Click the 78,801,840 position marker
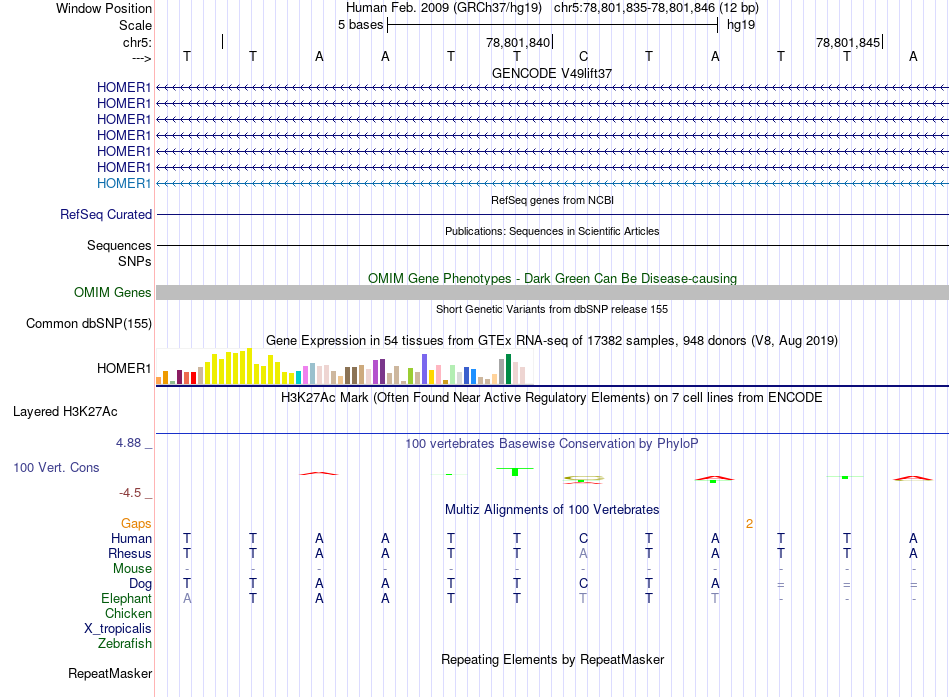This screenshot has height=697, width=950. [x=518, y=42]
